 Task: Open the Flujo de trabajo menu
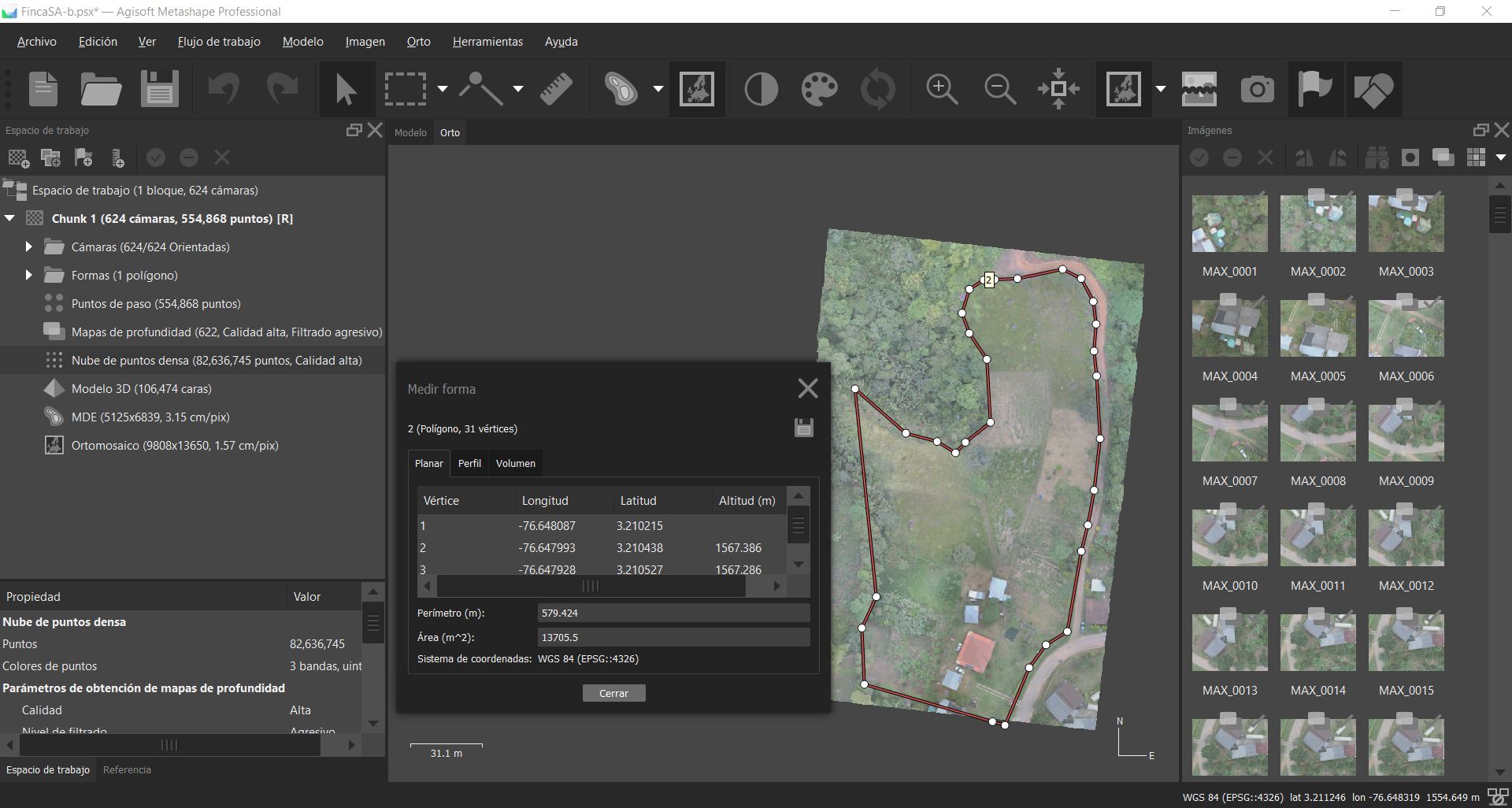click(219, 42)
